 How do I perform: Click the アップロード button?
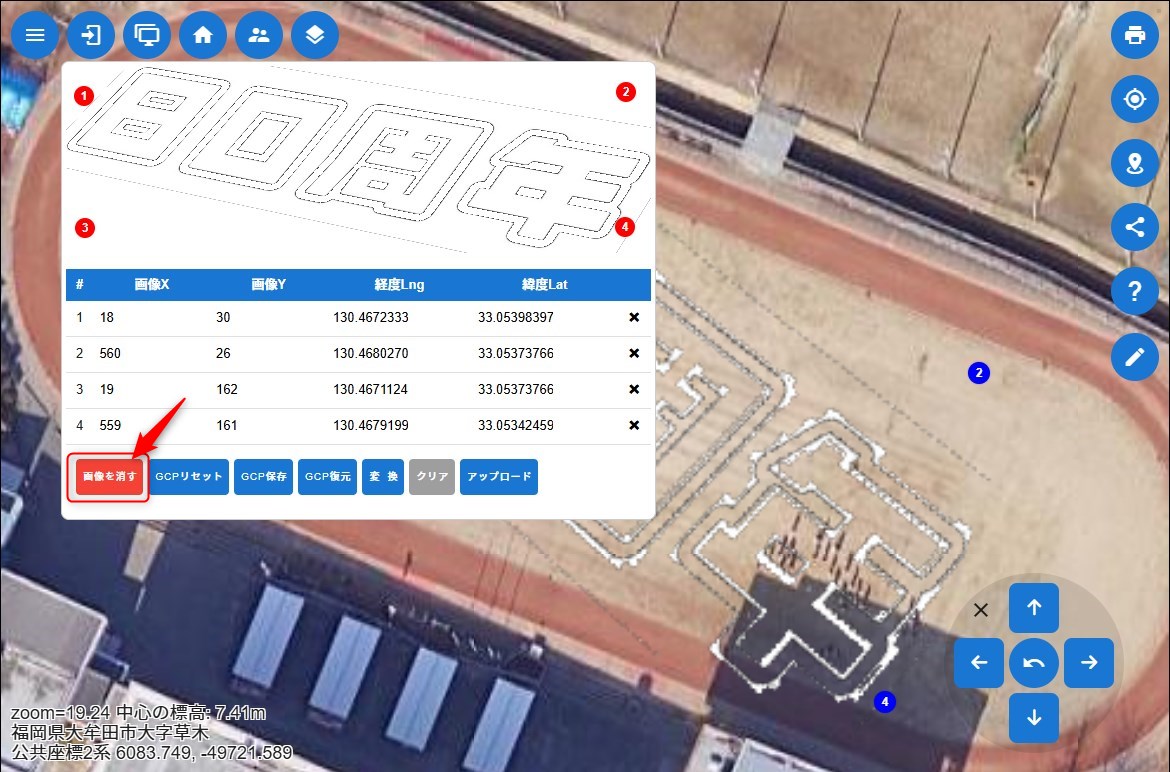click(498, 477)
